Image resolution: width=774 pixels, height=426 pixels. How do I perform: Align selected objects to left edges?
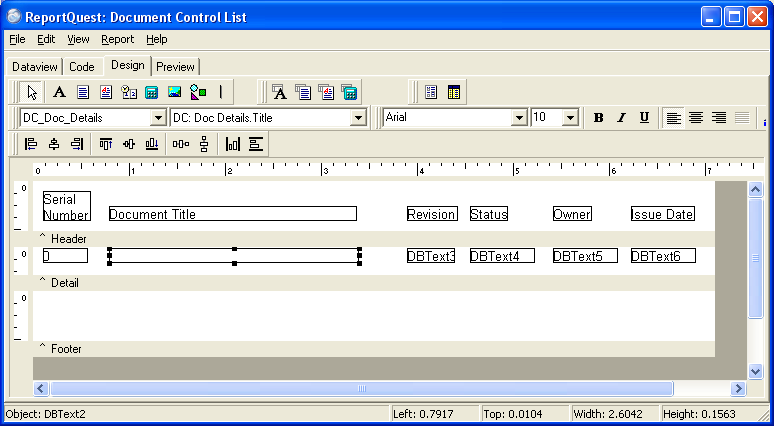[31, 144]
